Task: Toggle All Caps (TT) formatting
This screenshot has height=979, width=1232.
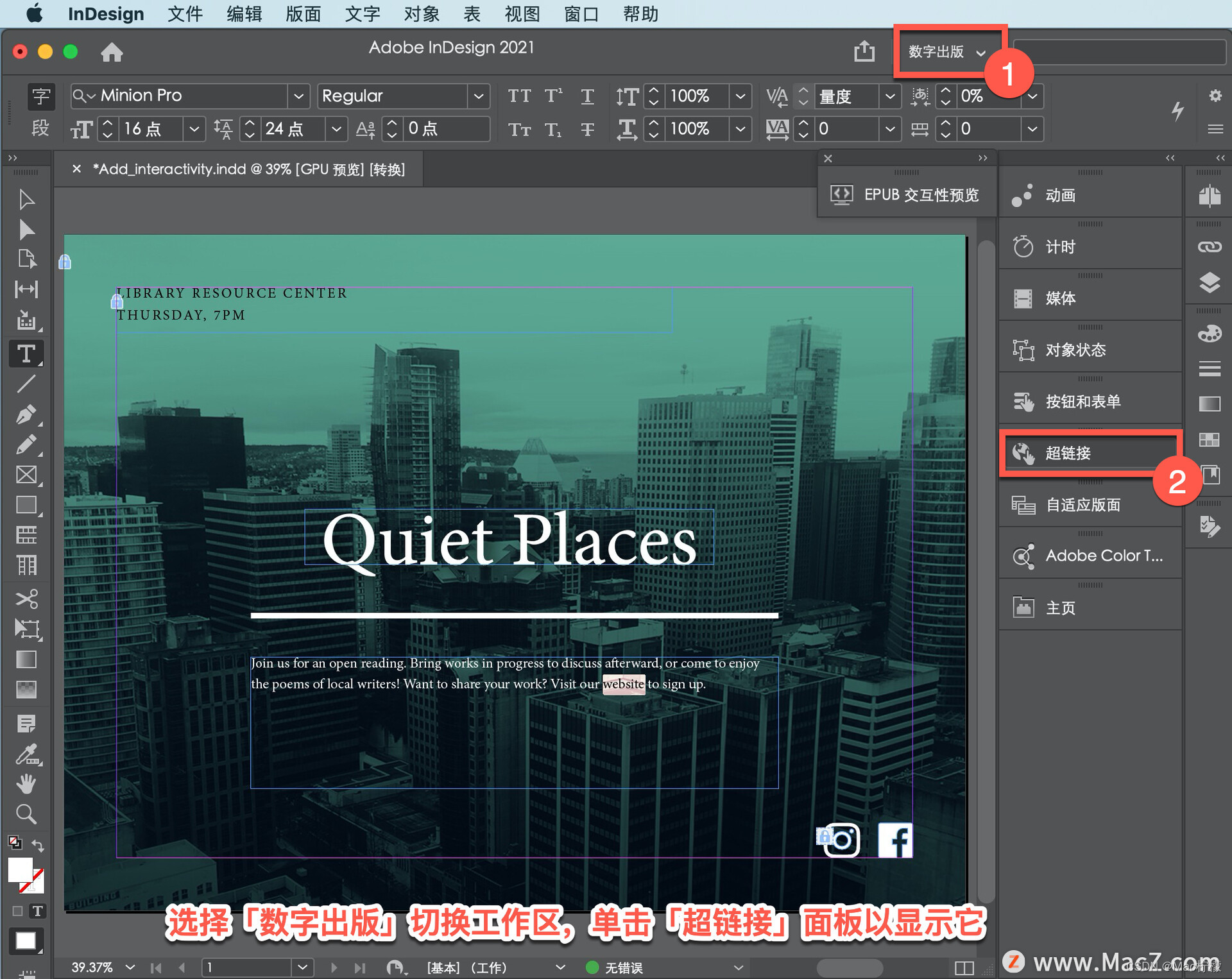Action: 519,96
